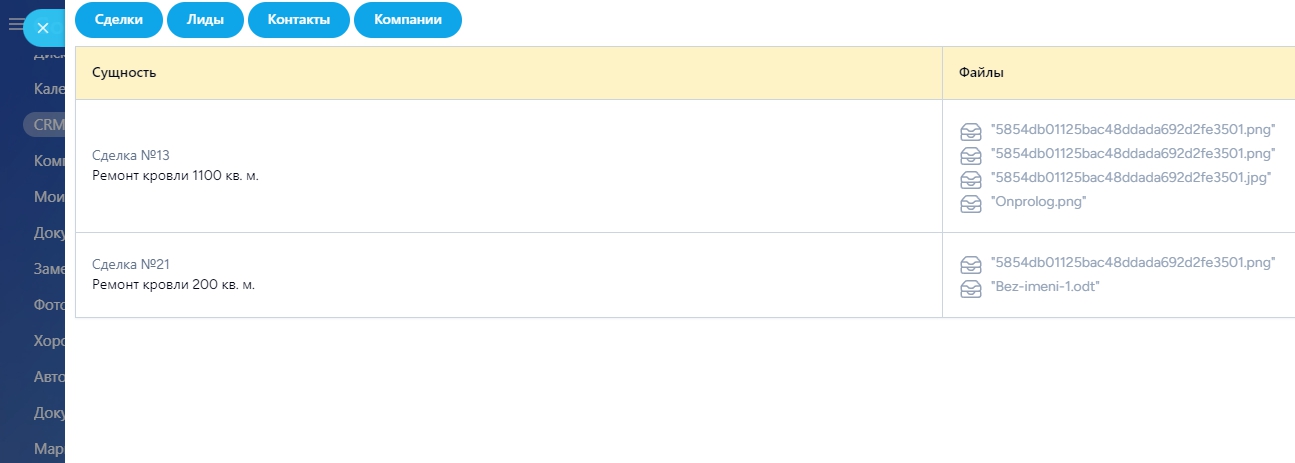
Task: Switch to the Лиды tab
Action: pyautogui.click(x=205, y=20)
